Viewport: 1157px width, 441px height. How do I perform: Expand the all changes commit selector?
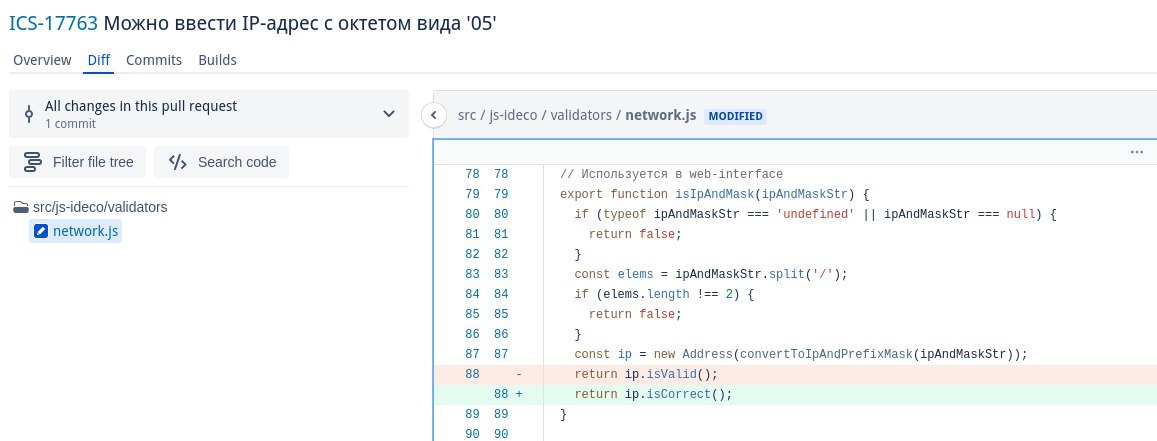pyautogui.click(x=389, y=114)
